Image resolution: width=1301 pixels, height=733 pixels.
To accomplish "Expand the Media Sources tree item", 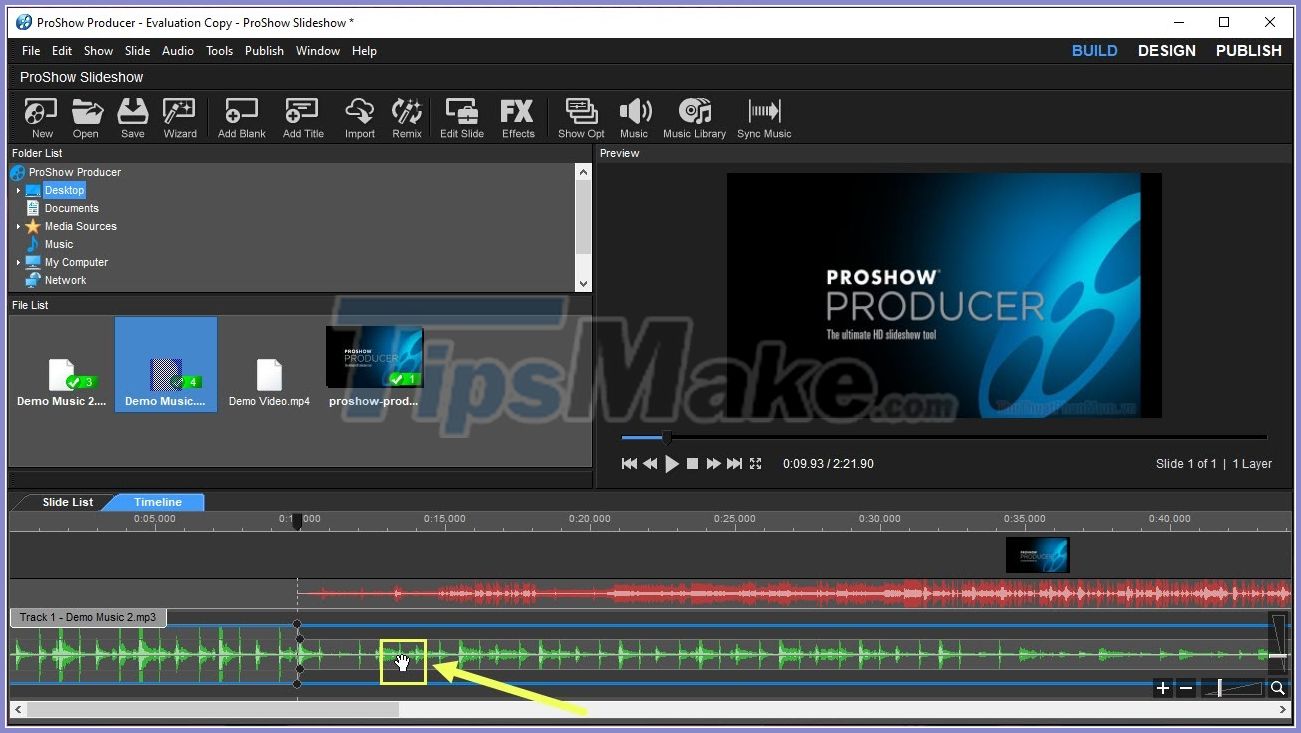I will (17, 226).
